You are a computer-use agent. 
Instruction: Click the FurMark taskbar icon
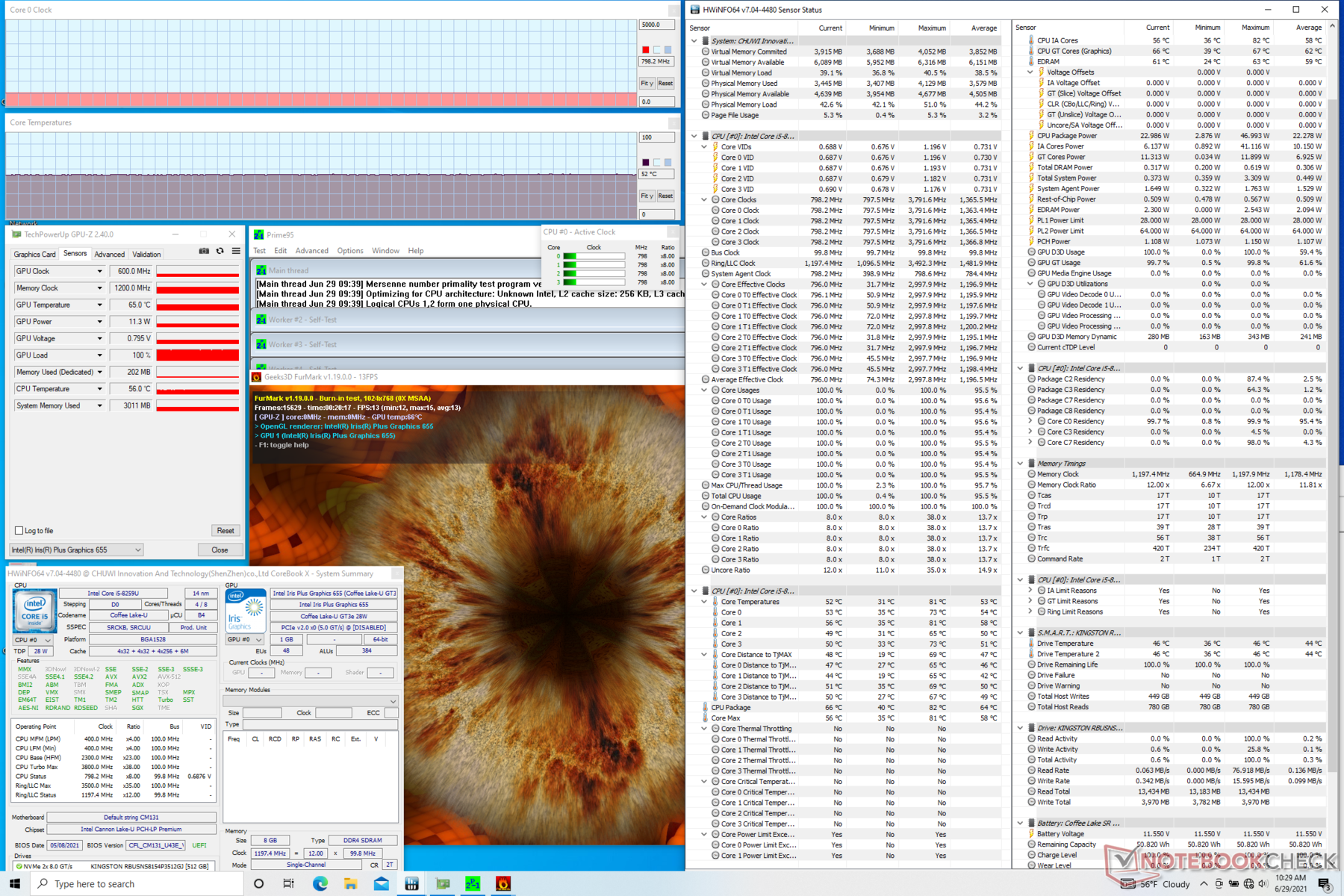pyautogui.click(x=503, y=883)
